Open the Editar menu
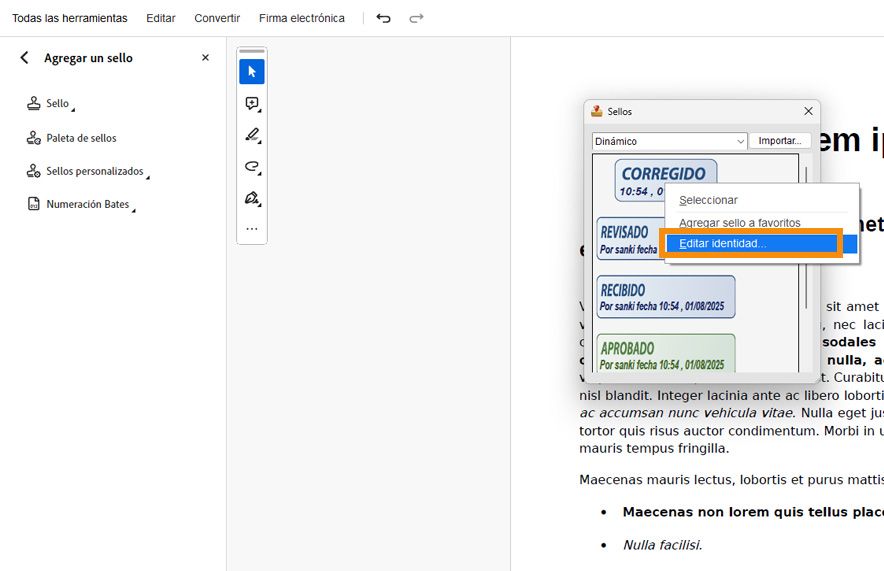Screen dimensions: 884x571 [161, 18]
